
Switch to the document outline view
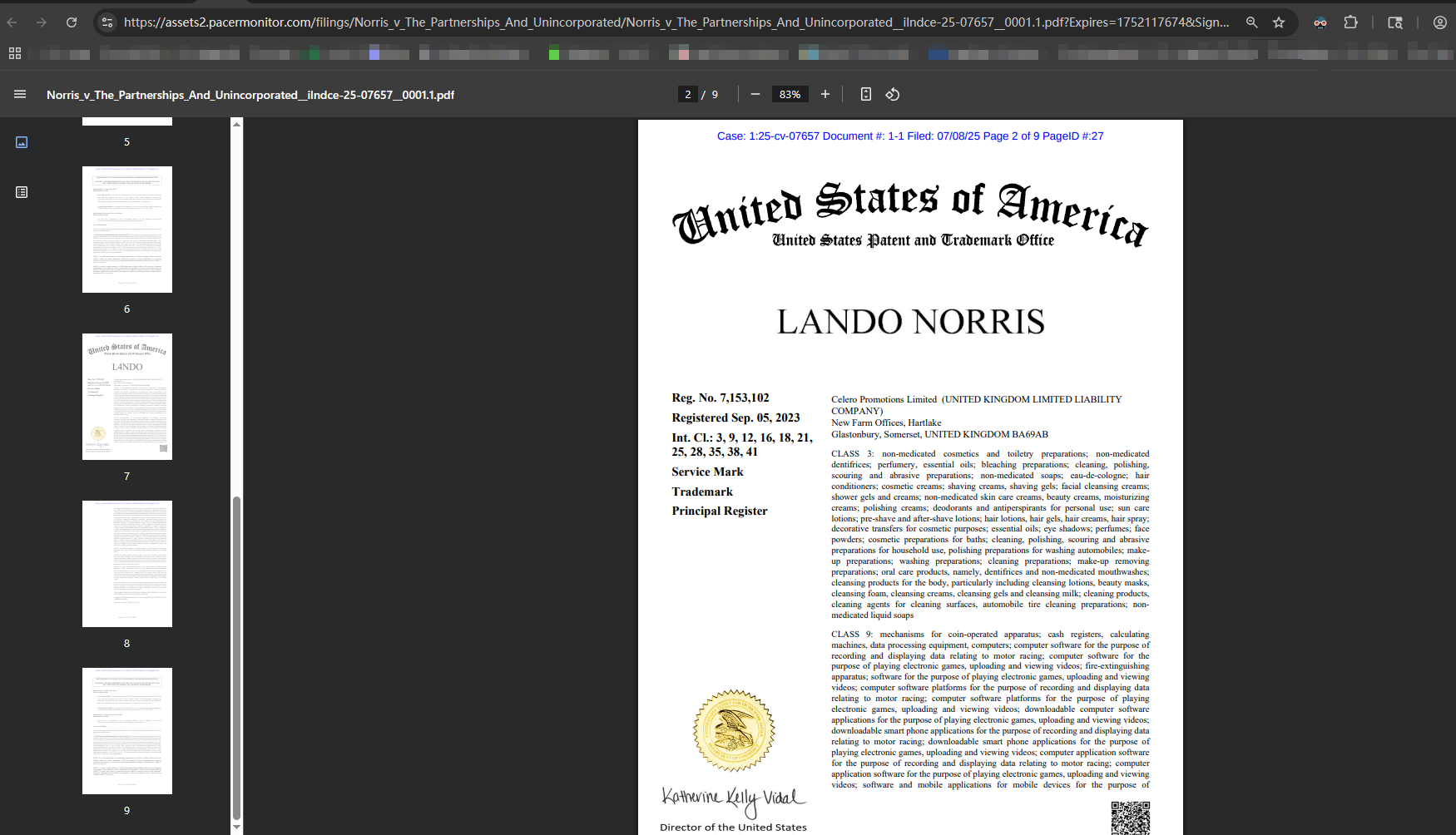pos(22,192)
